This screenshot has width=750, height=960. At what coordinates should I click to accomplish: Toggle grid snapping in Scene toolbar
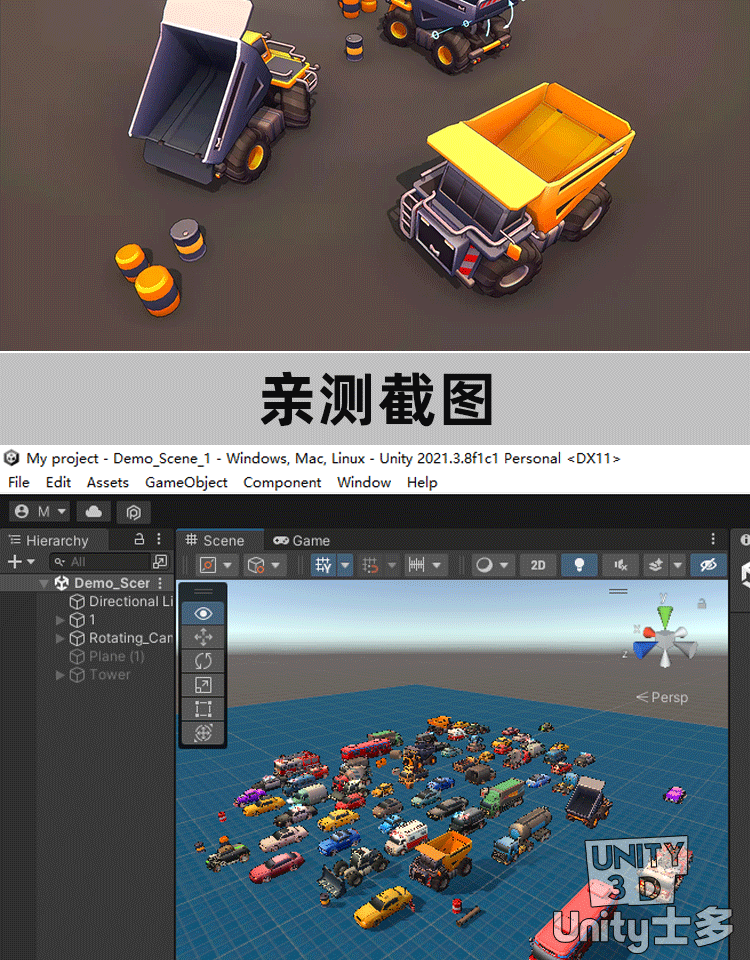coord(323,565)
